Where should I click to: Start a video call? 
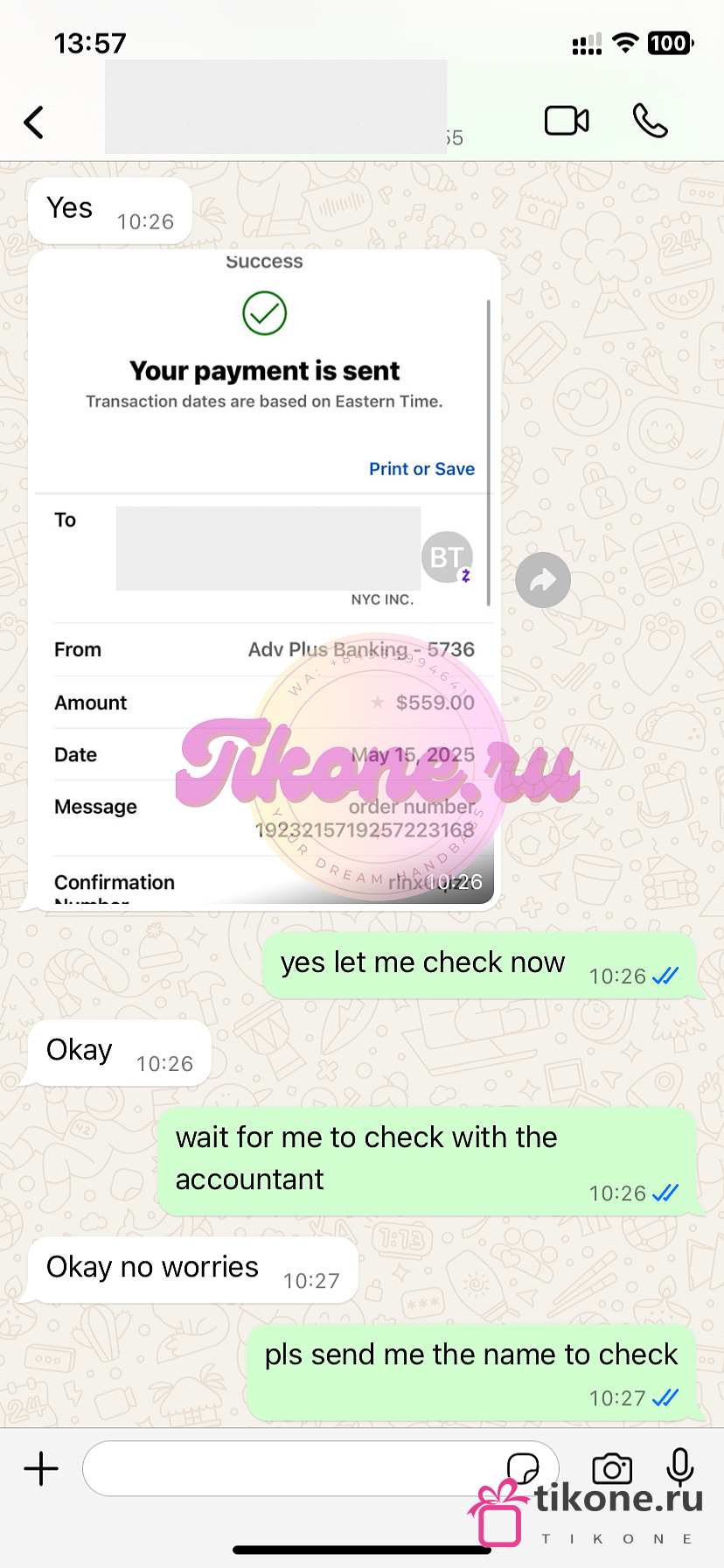point(567,121)
